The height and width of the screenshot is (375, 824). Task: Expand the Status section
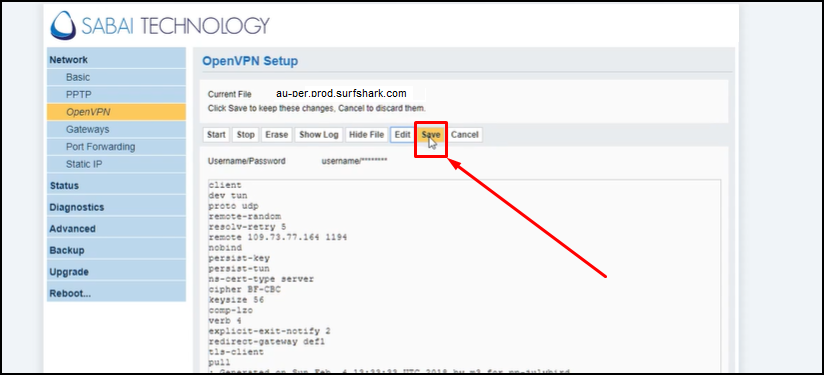(116, 185)
